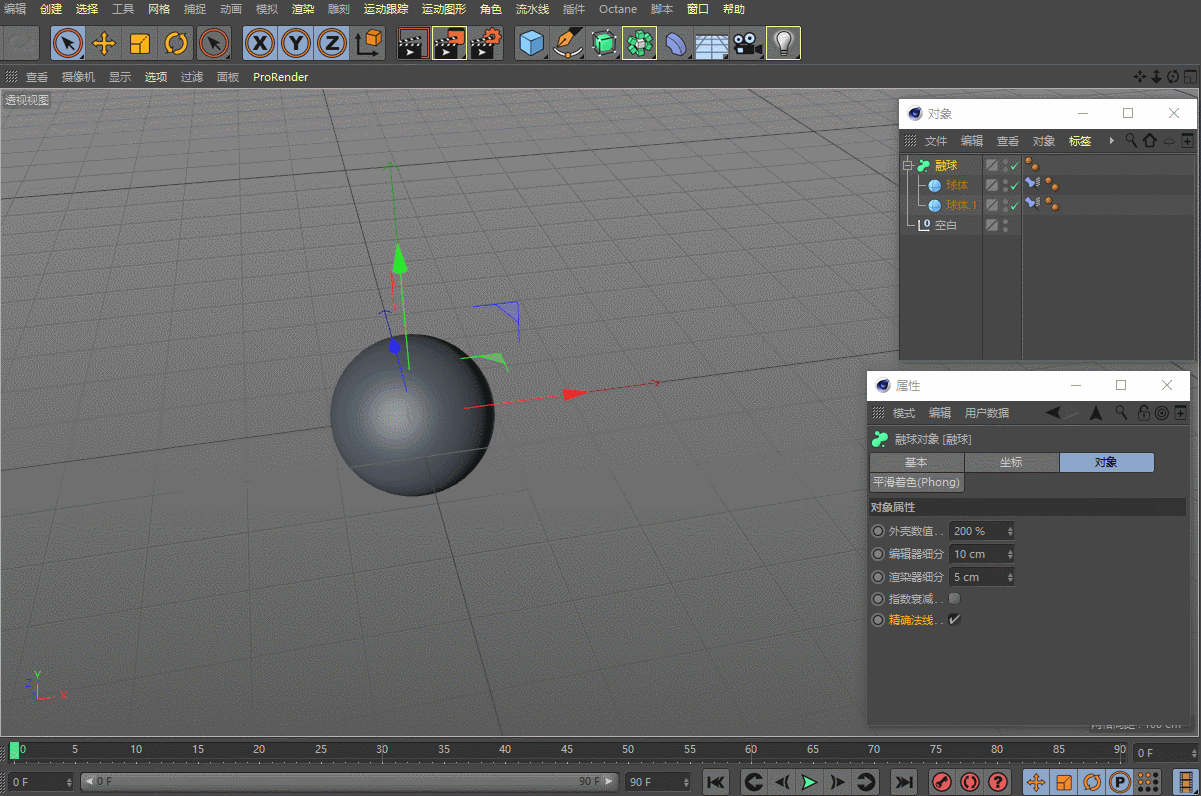Activate the Move tool in top toolbar

(104, 43)
